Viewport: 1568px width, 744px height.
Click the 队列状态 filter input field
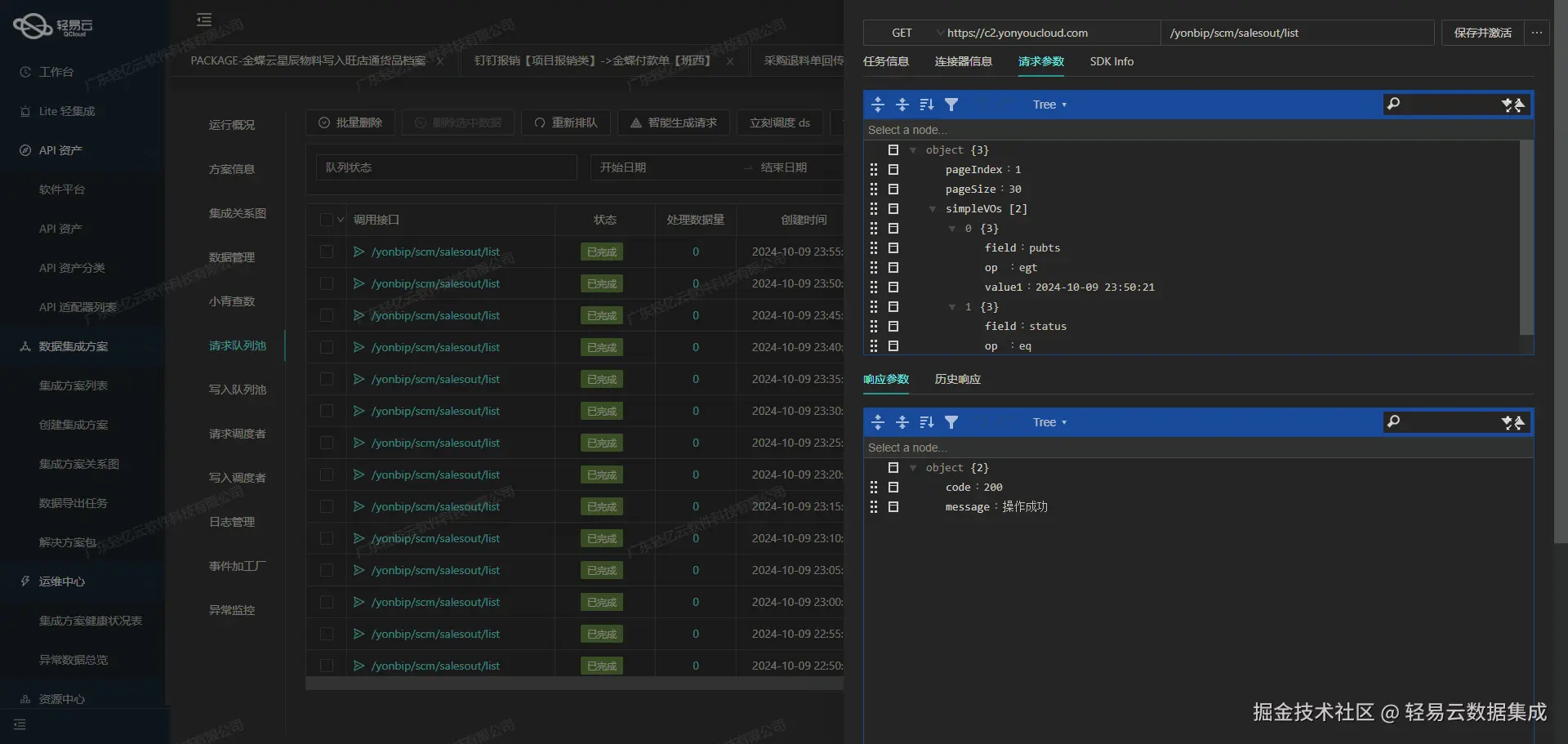446,167
